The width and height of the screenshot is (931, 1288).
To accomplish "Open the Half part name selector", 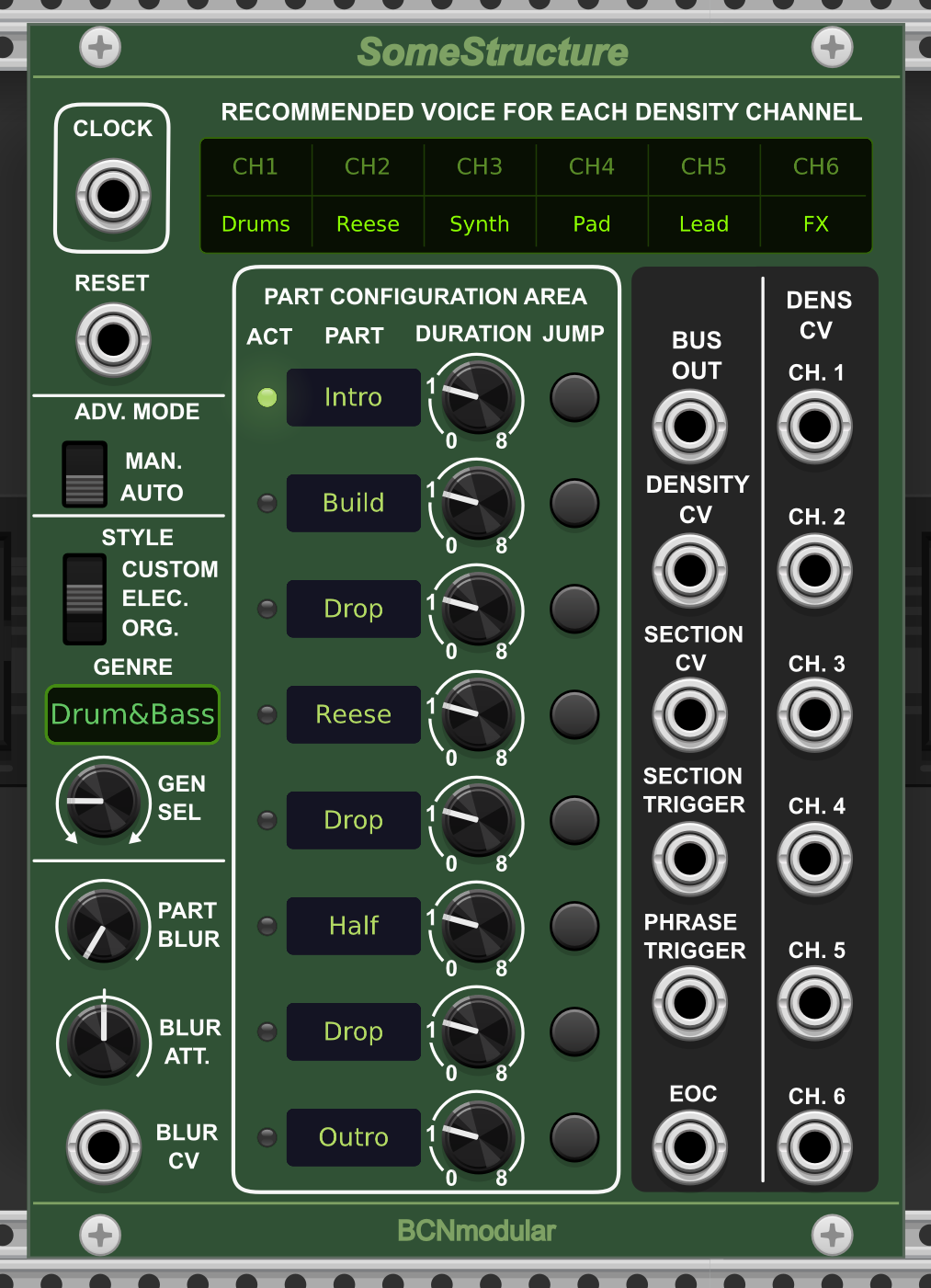I will click(x=354, y=926).
